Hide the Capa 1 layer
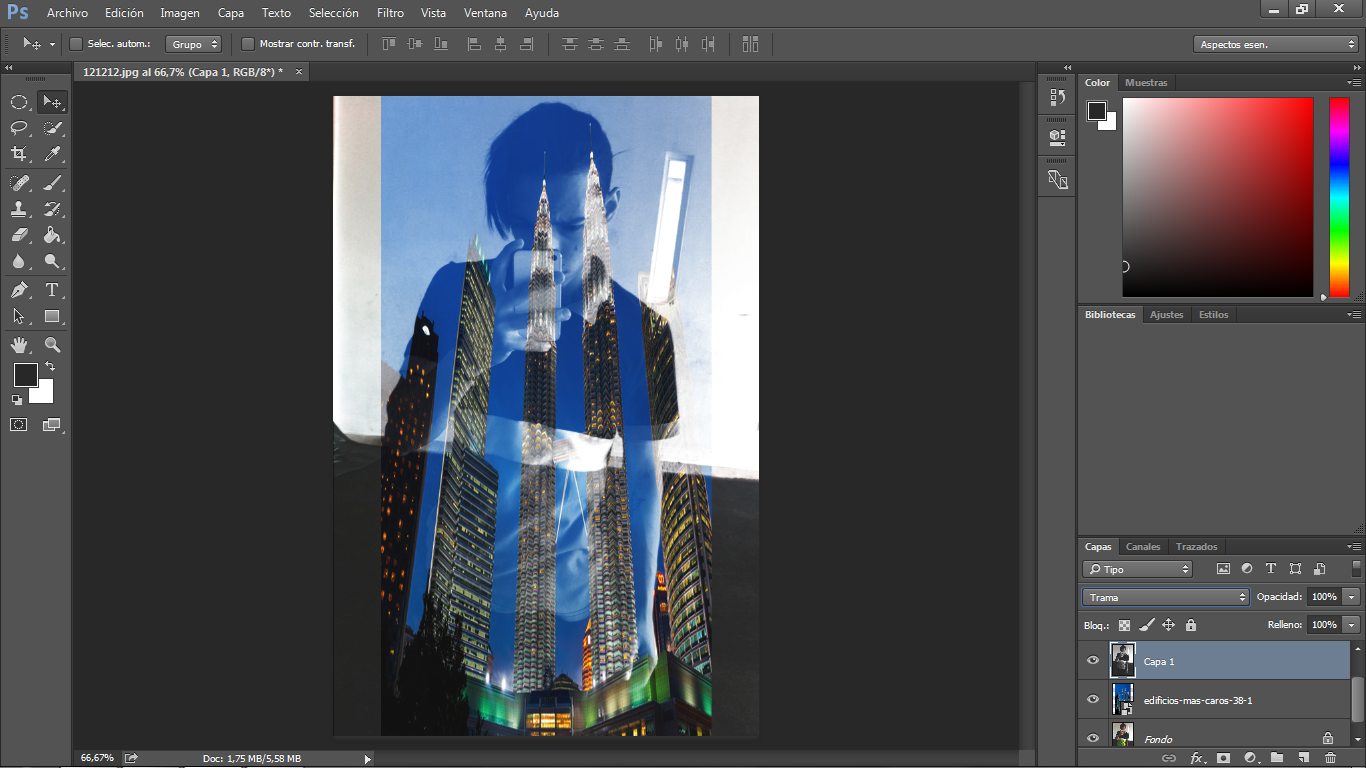Viewport: 1366px width, 768px height. (1093, 661)
